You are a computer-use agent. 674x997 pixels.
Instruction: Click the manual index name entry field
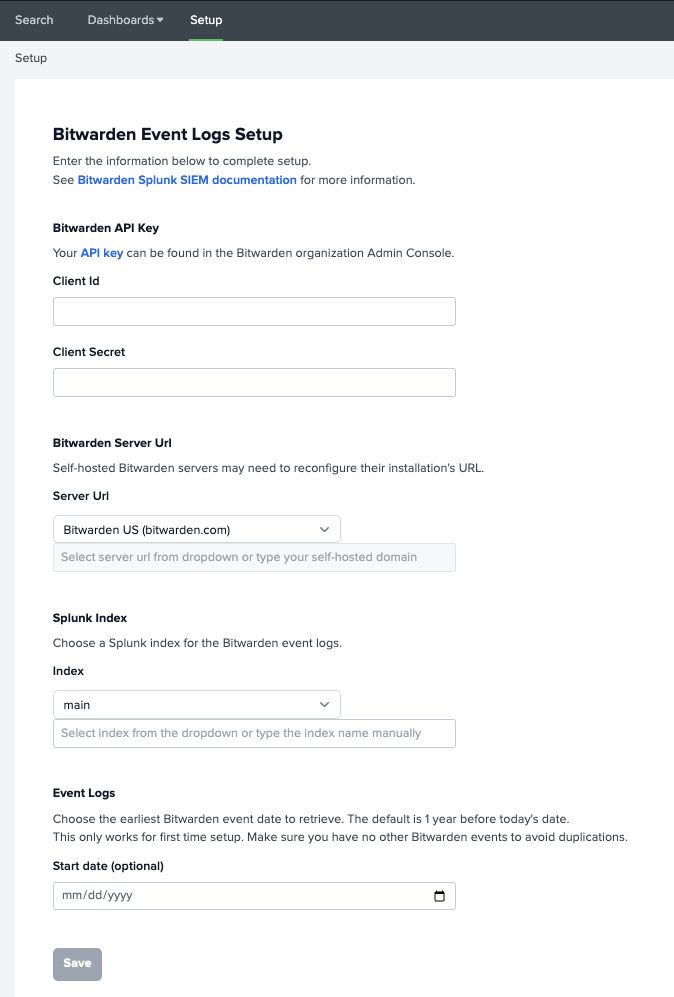pyautogui.click(x=253, y=733)
